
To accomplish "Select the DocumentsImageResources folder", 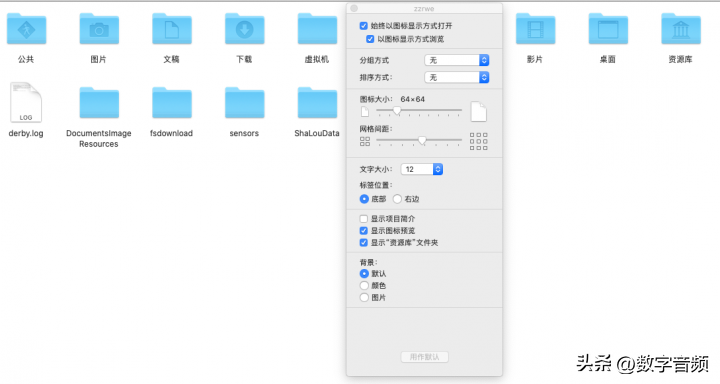I will pyautogui.click(x=99, y=103).
